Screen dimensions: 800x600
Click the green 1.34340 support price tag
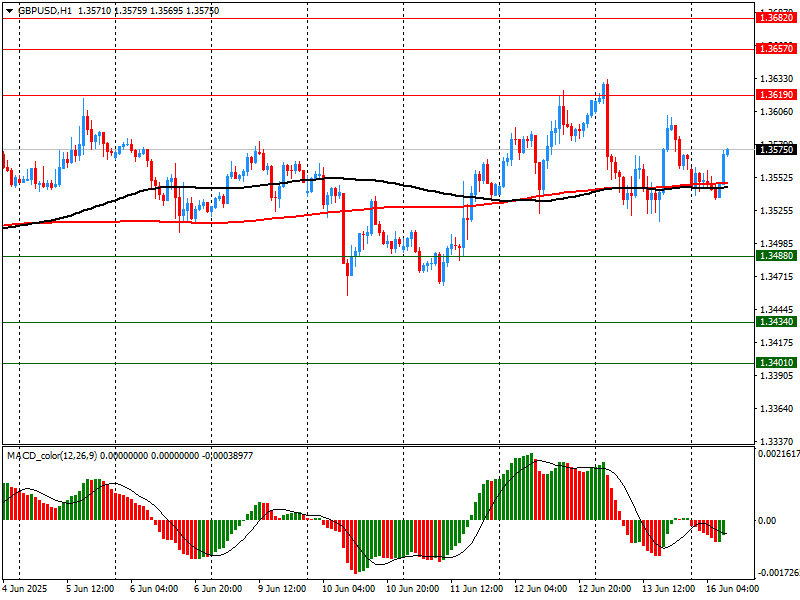pos(776,322)
